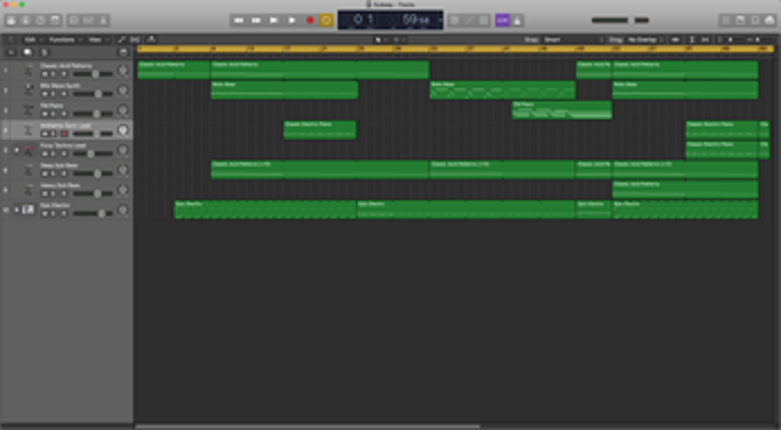Open the Library panel button
This screenshot has width=781, height=430.
[11, 20]
